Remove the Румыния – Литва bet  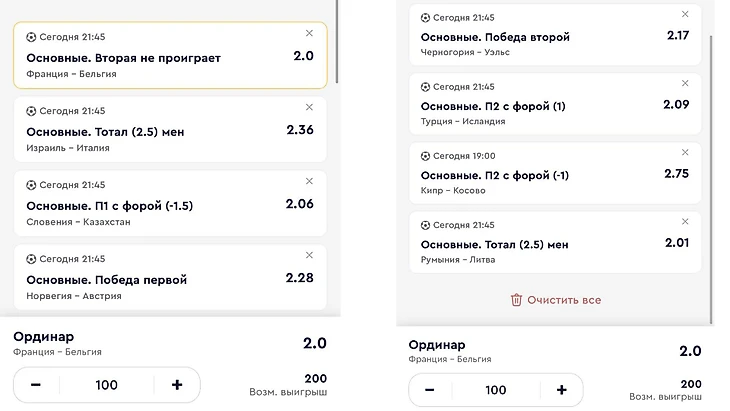685,221
